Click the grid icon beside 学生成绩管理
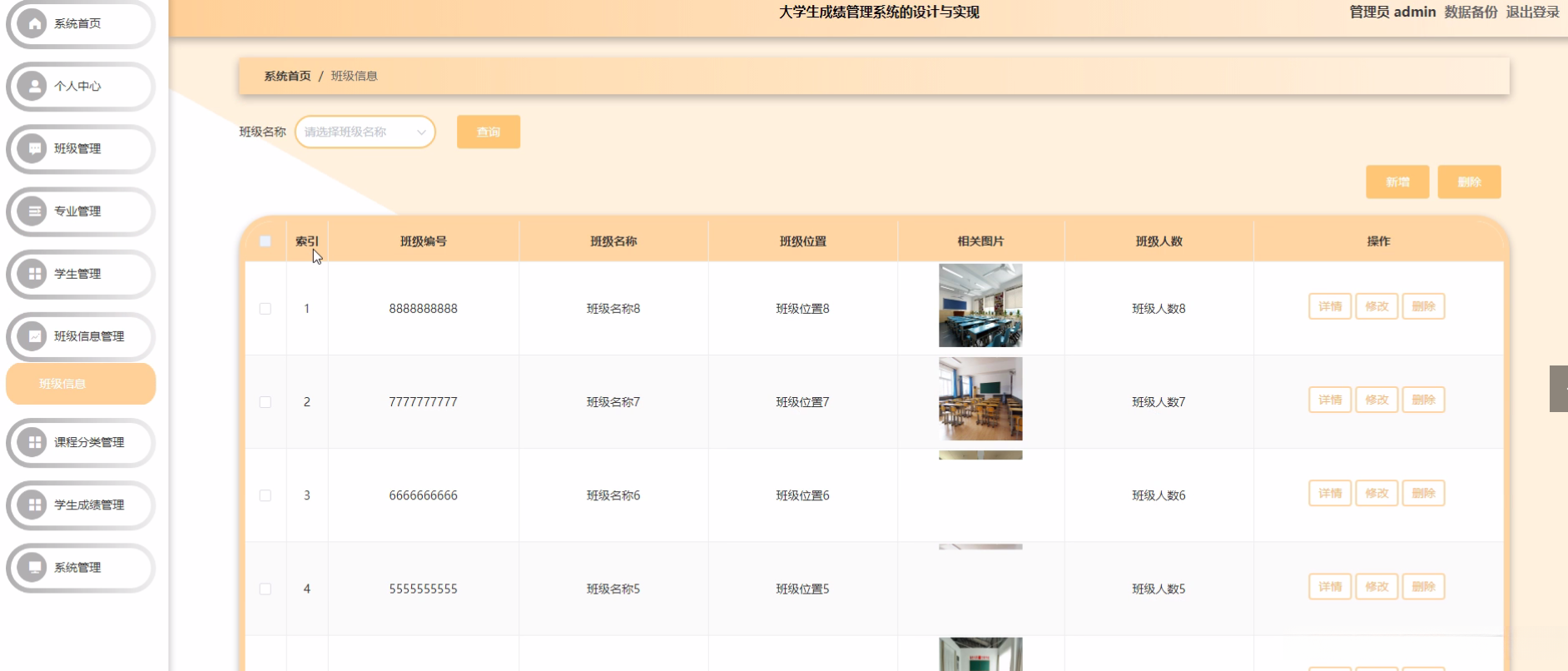The width and height of the screenshot is (1568, 671). coord(33,504)
